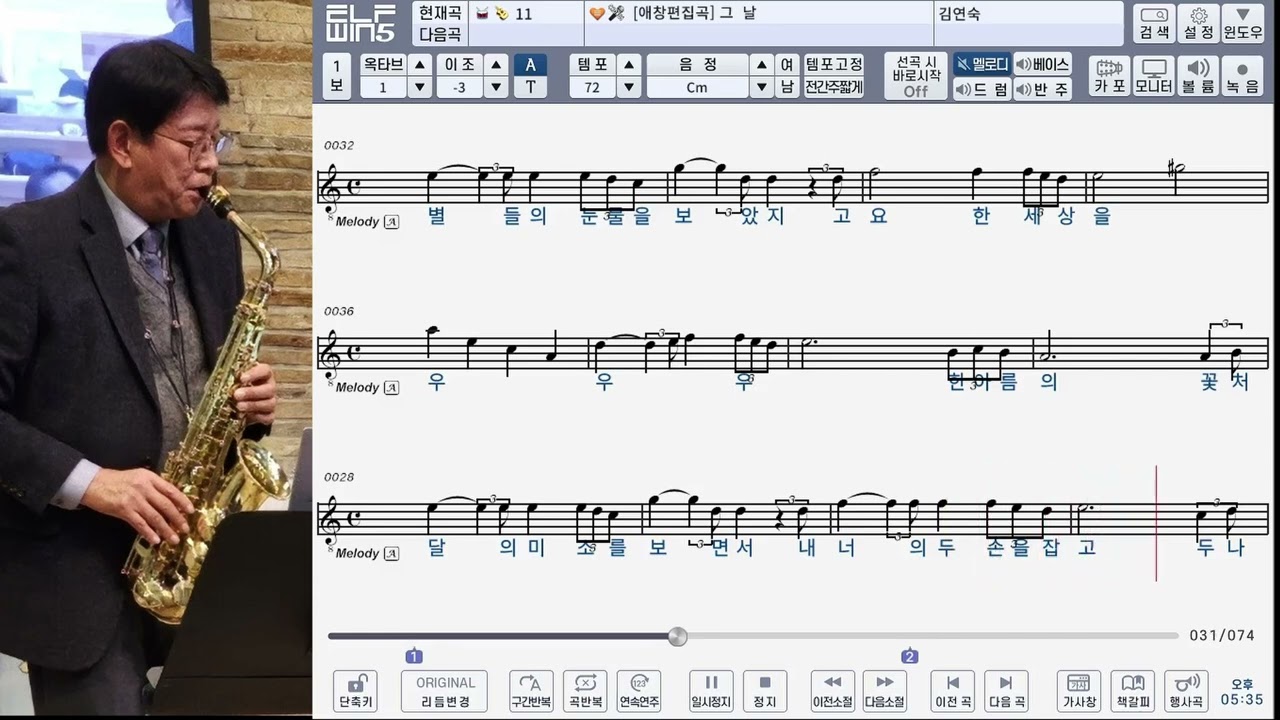Open the 모니터 monitor button
This screenshot has height=720, width=1280.
click(1154, 76)
